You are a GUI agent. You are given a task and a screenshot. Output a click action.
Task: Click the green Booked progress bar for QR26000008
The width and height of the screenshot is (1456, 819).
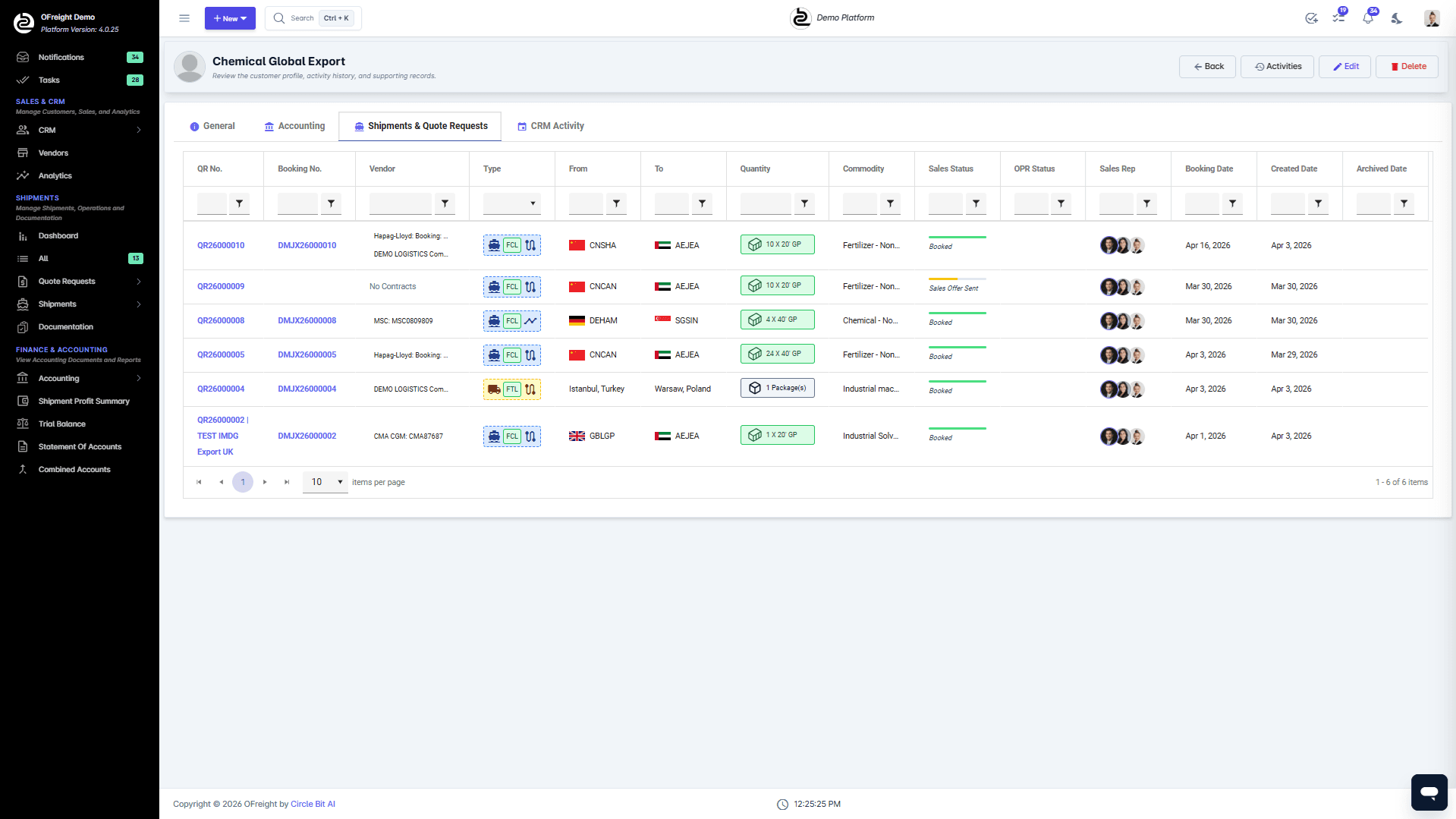957,312
